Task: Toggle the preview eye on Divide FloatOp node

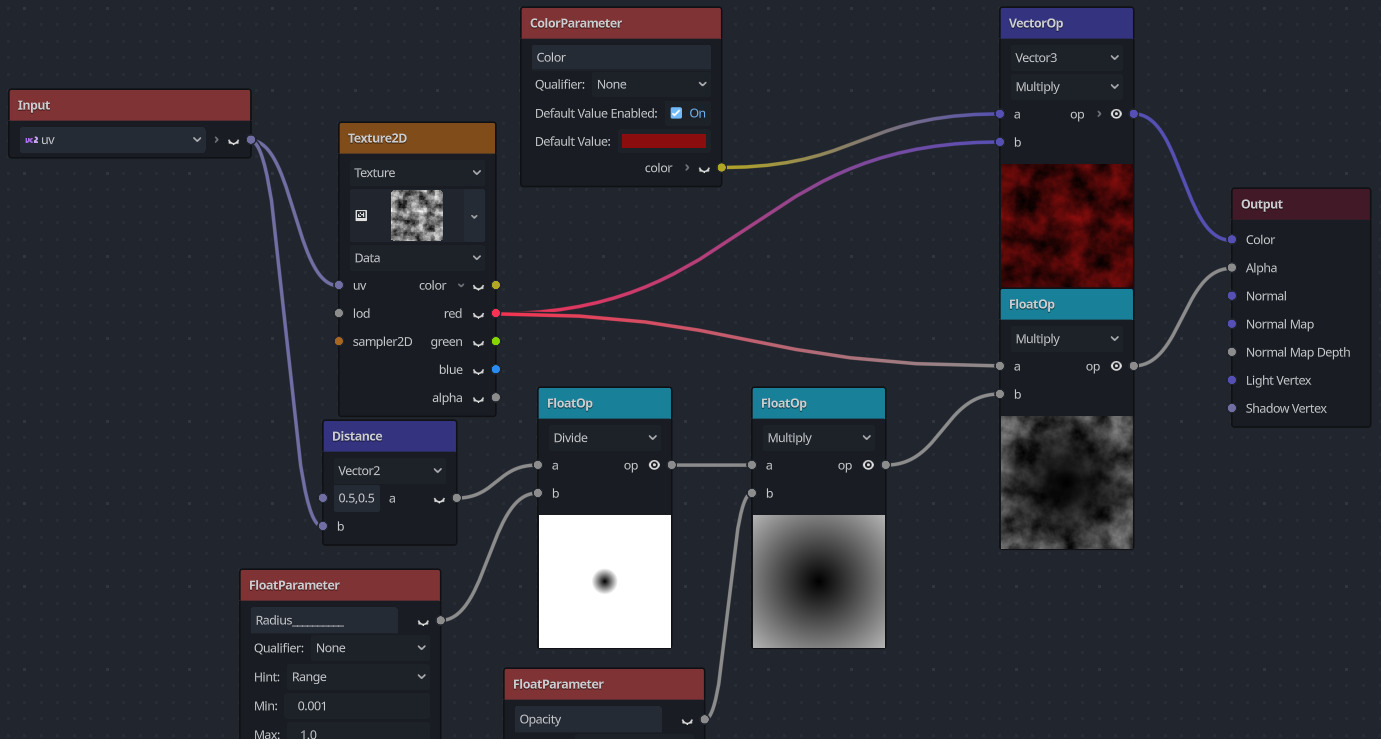Action: click(654, 465)
